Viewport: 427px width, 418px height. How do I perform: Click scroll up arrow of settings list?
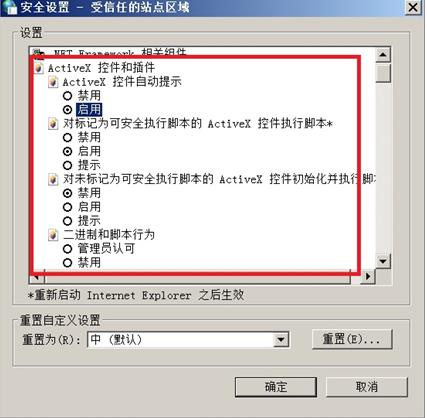click(x=383, y=55)
